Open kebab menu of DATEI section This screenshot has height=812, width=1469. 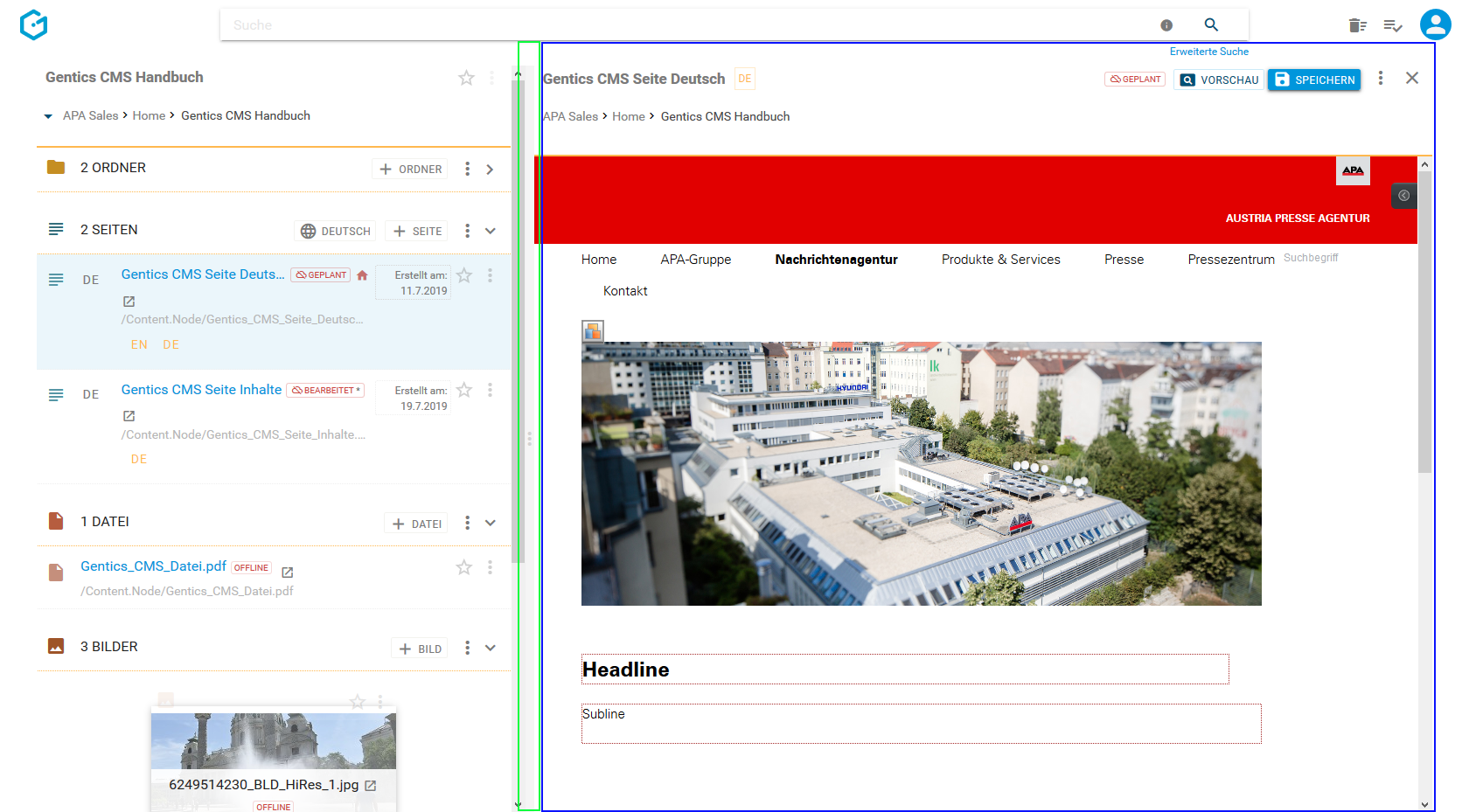(467, 523)
